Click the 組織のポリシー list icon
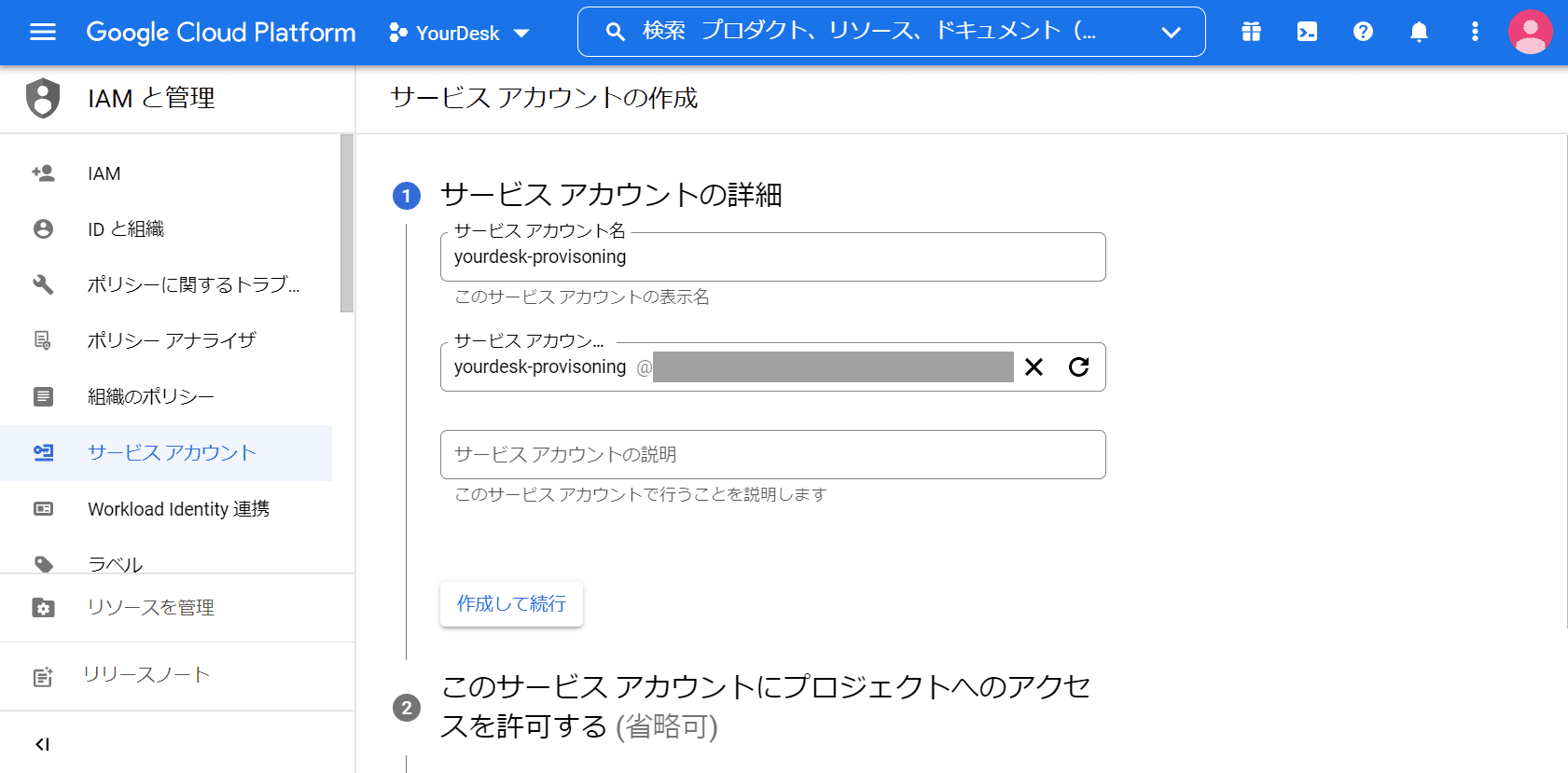 (43, 396)
